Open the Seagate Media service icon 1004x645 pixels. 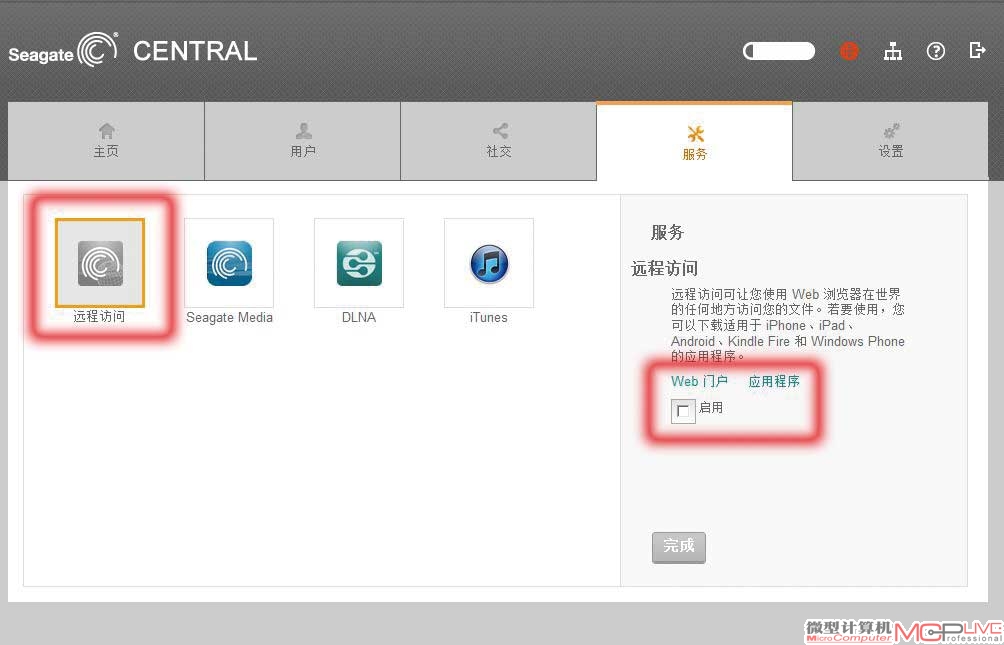pyautogui.click(x=229, y=263)
